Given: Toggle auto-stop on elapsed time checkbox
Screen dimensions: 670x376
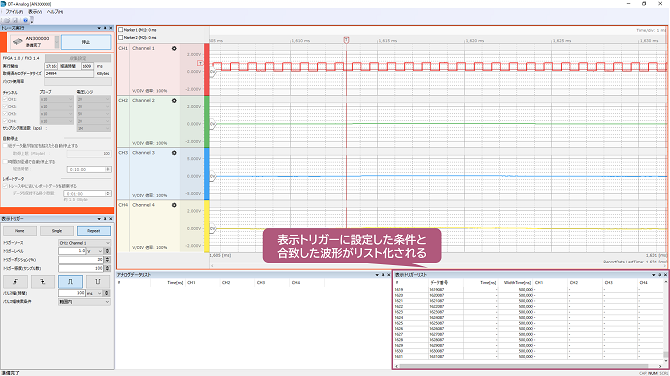Looking at the screenshot, I should point(5,162).
